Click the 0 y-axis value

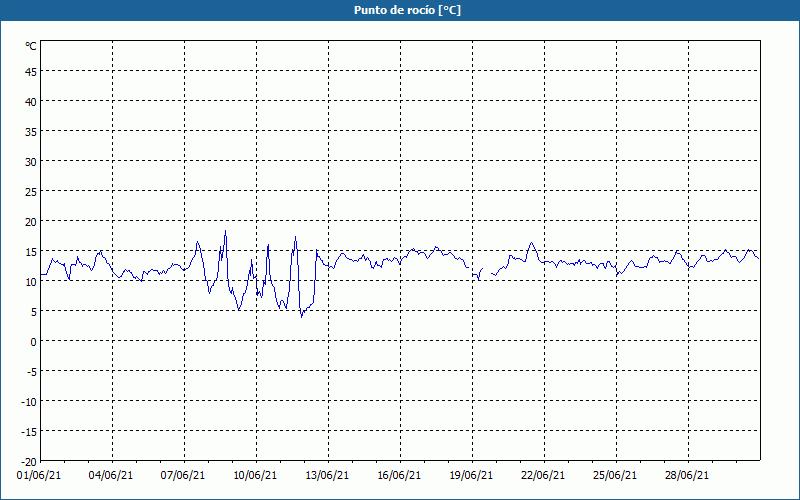(34, 342)
